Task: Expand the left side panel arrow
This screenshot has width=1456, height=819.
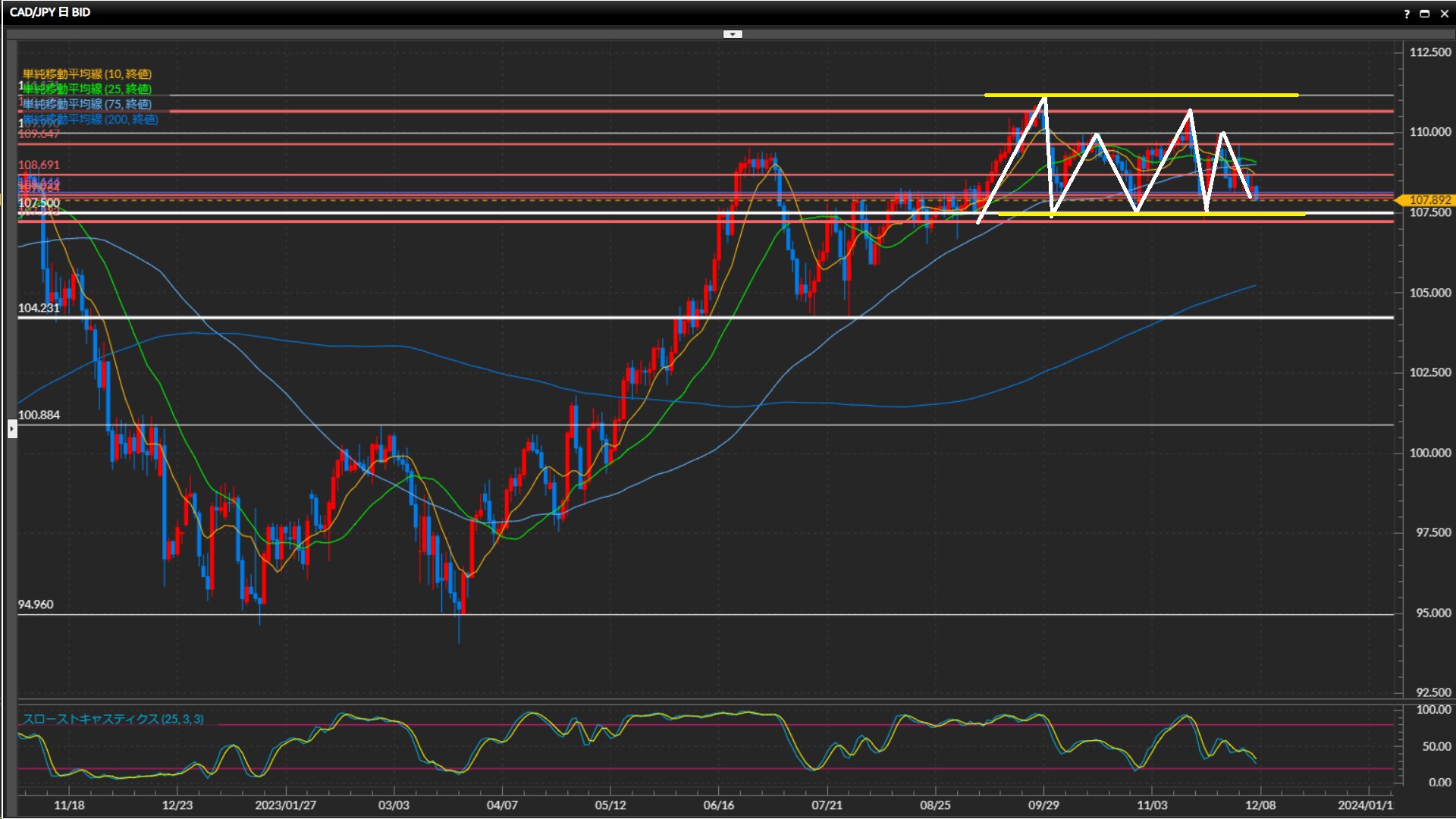Action: (x=11, y=429)
